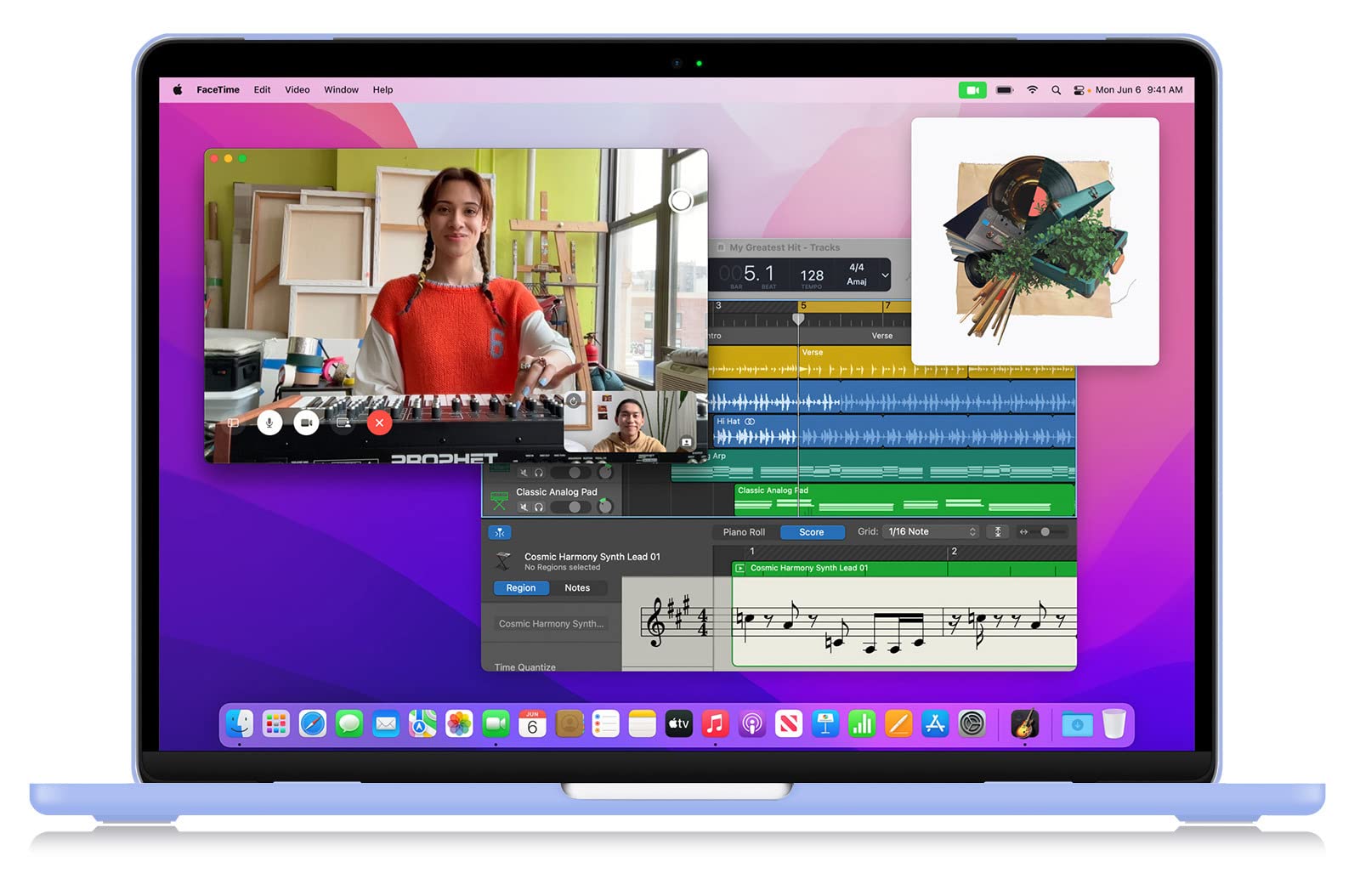
Task: Open the 4/4 Amaj signature popup
Action: (x=856, y=275)
